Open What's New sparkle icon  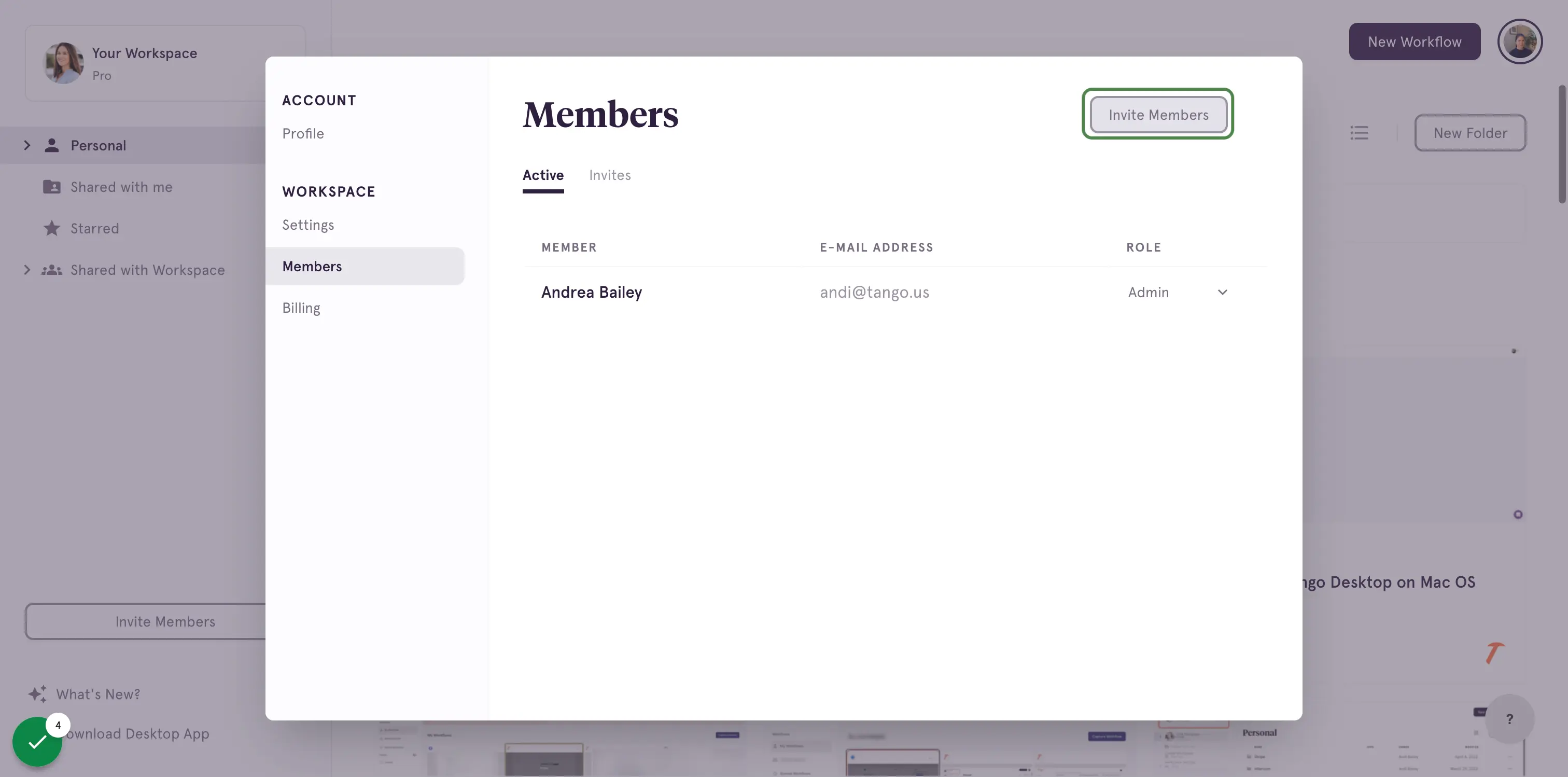[37, 693]
